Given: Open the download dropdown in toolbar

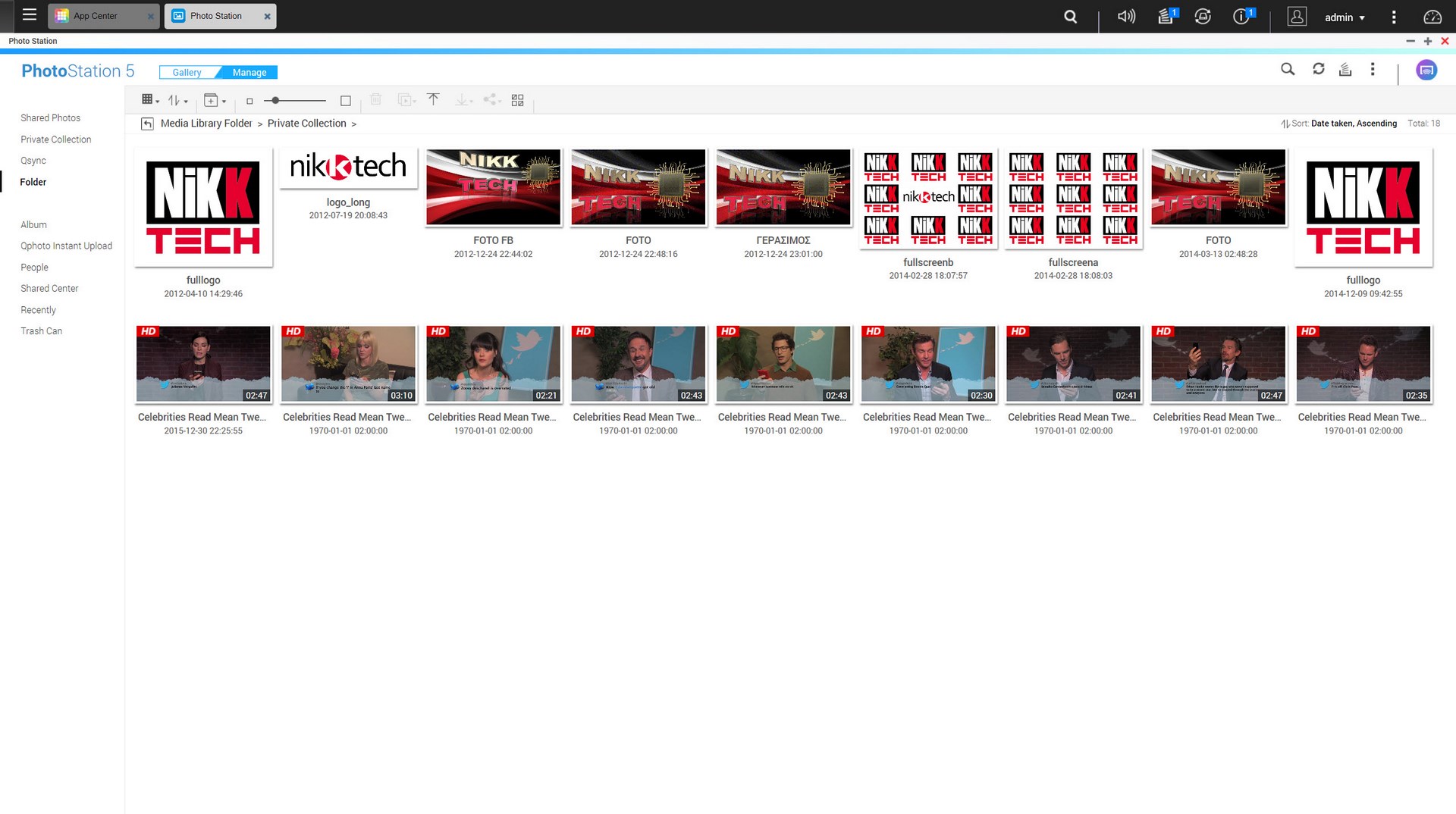Looking at the screenshot, I should [x=463, y=100].
